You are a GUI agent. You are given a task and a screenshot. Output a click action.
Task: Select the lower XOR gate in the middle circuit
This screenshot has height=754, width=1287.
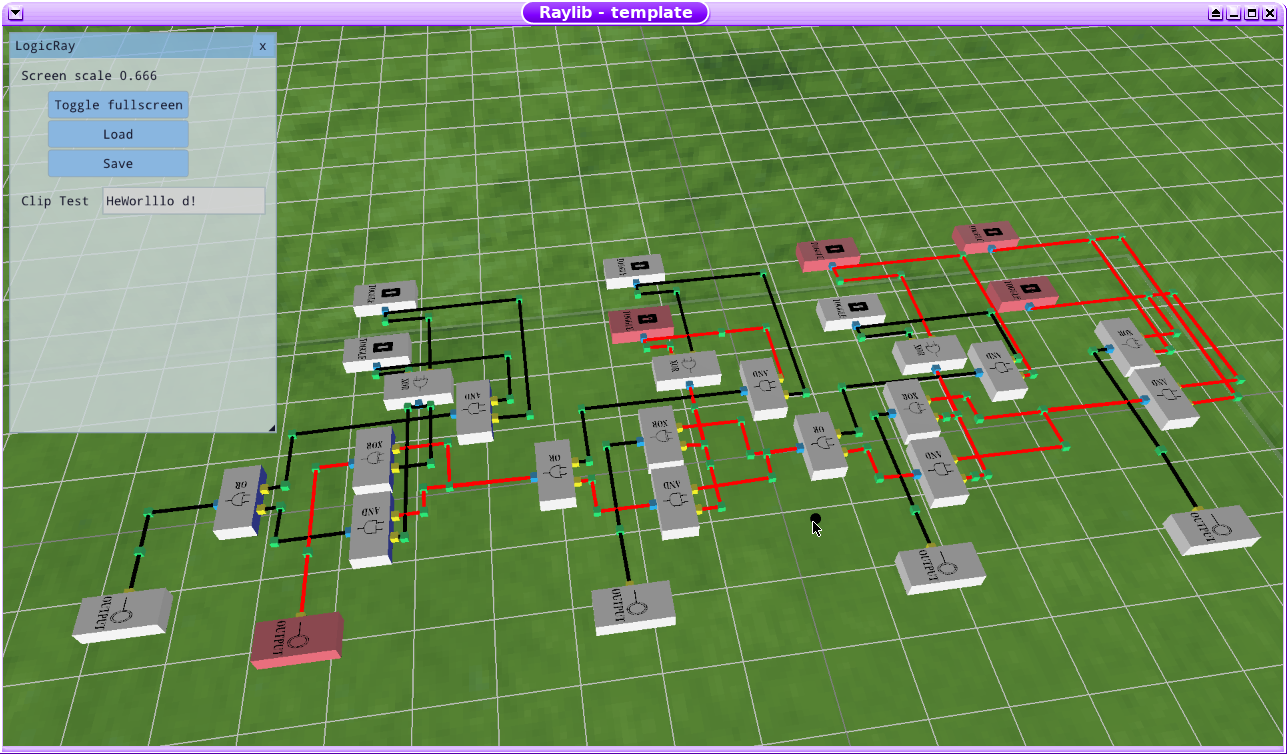[x=662, y=437]
